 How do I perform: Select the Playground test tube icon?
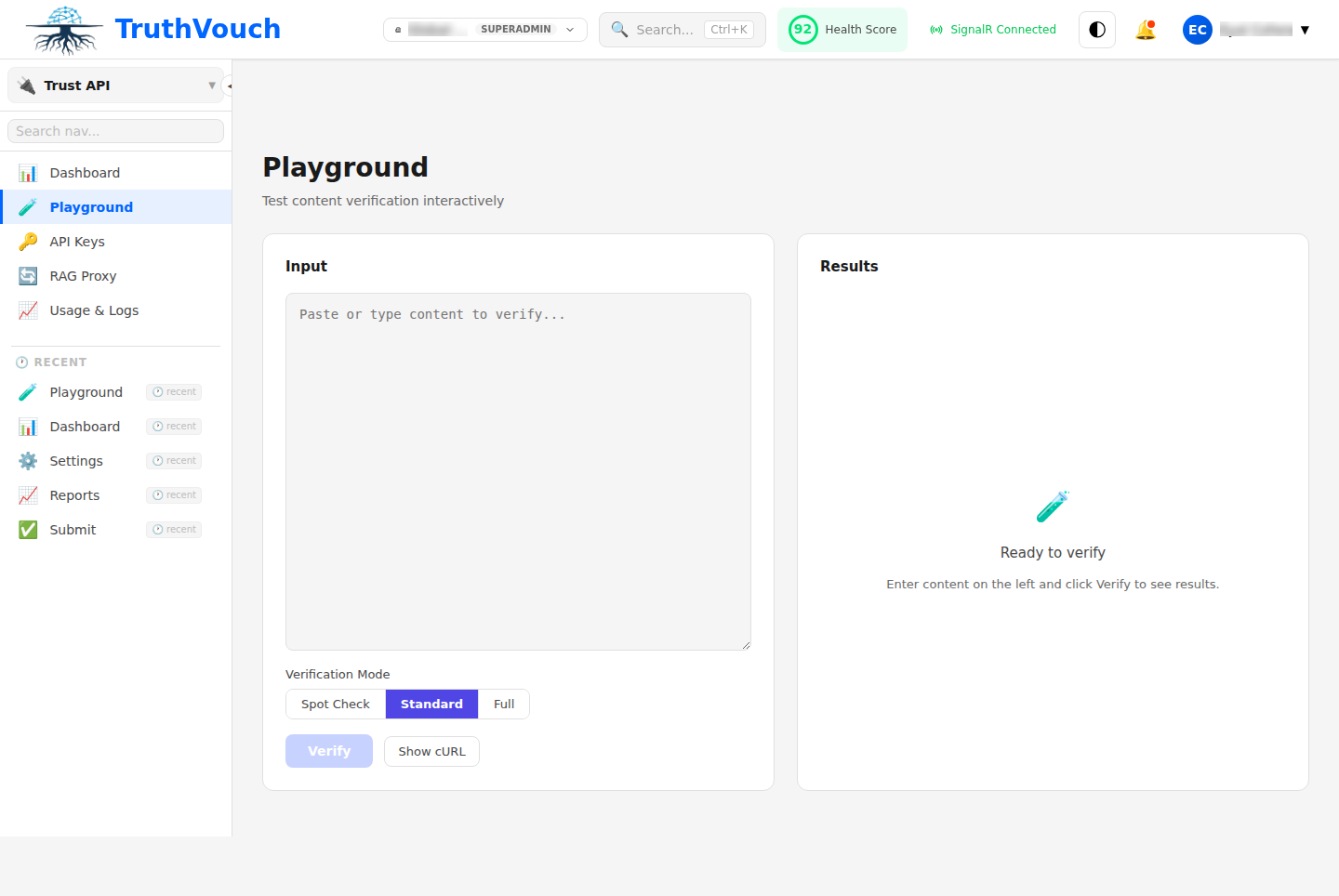click(x=29, y=206)
